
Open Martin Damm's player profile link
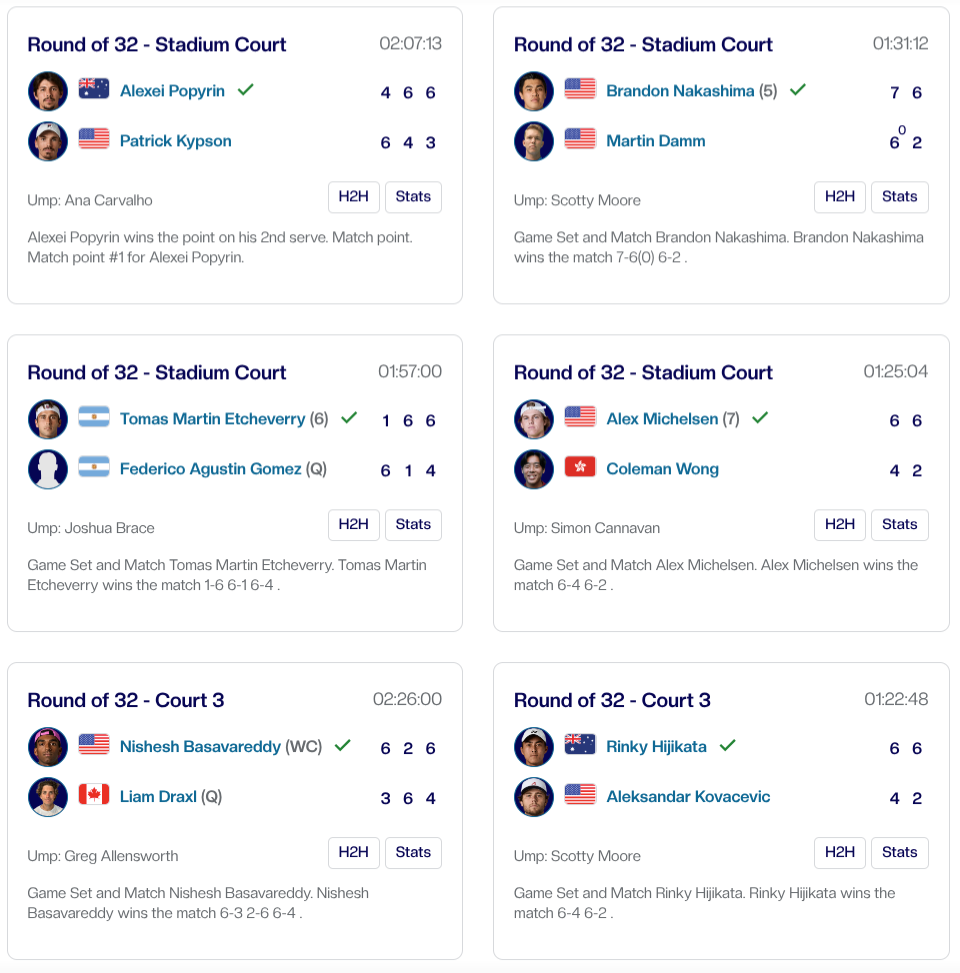pyautogui.click(x=655, y=141)
